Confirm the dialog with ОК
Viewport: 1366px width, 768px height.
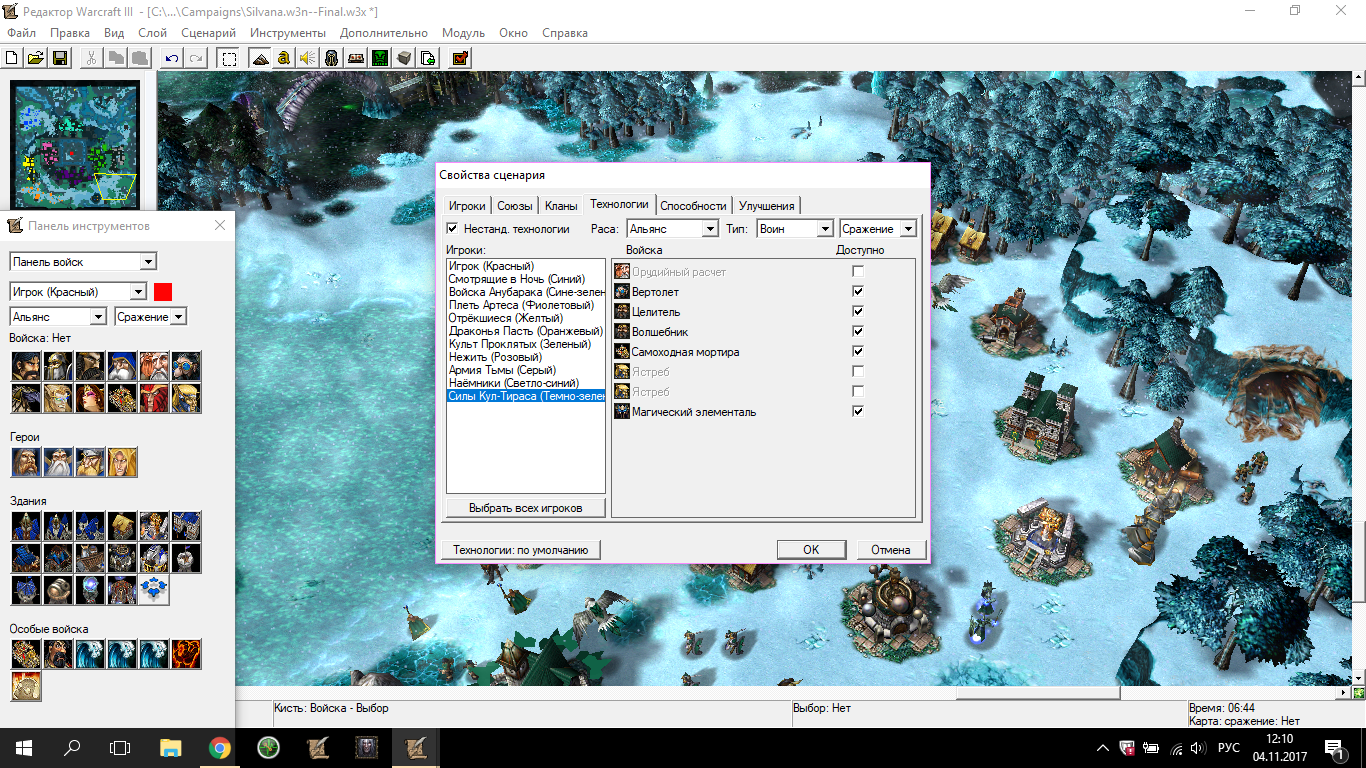(x=811, y=549)
